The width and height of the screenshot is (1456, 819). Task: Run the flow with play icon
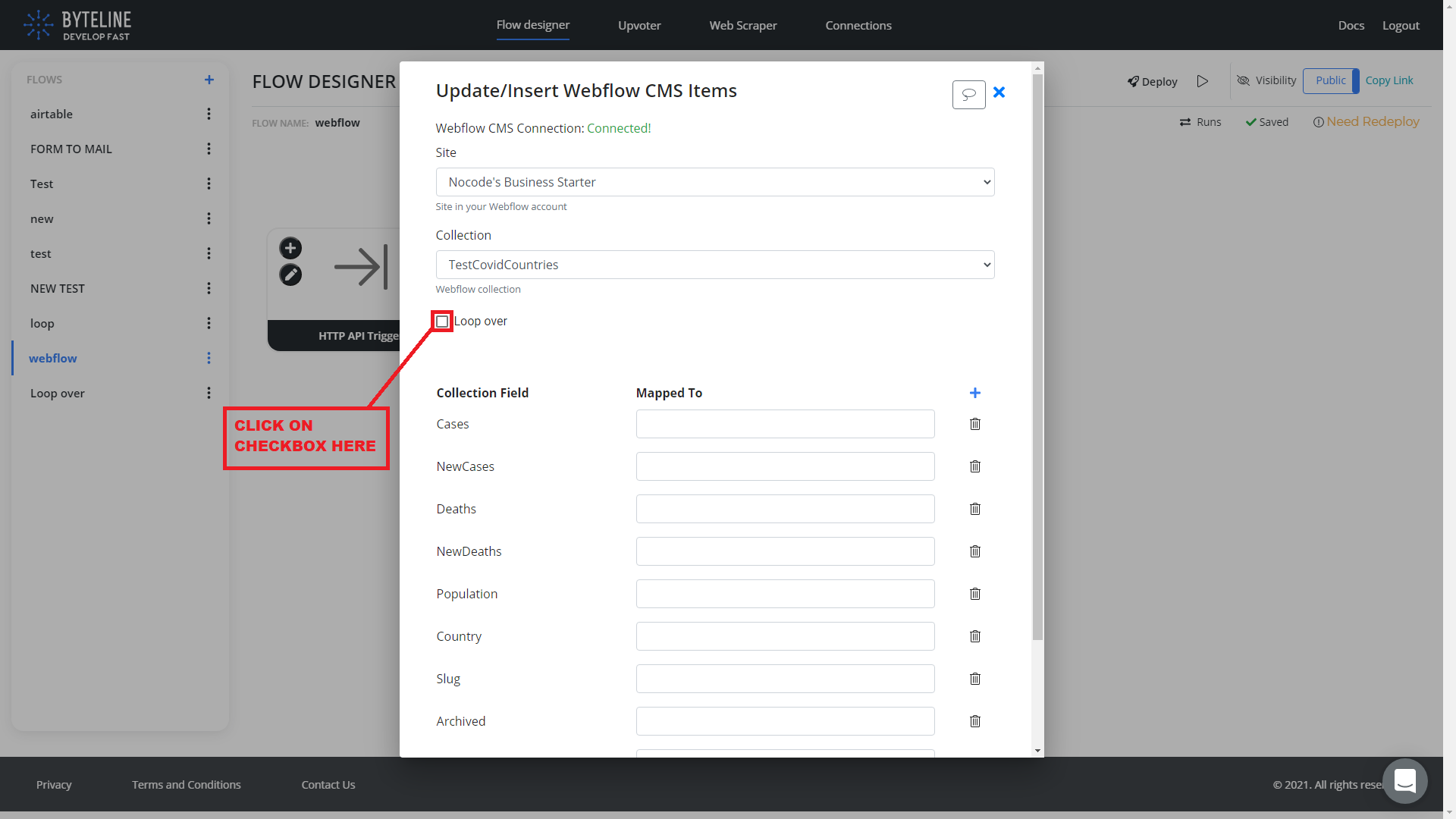[1203, 81]
